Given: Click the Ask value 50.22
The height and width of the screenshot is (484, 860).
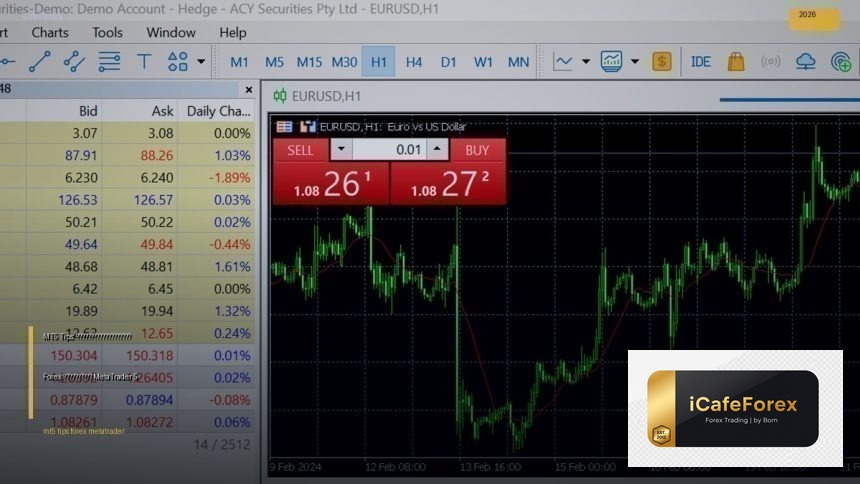Looking at the screenshot, I should pyautogui.click(x=156, y=222).
